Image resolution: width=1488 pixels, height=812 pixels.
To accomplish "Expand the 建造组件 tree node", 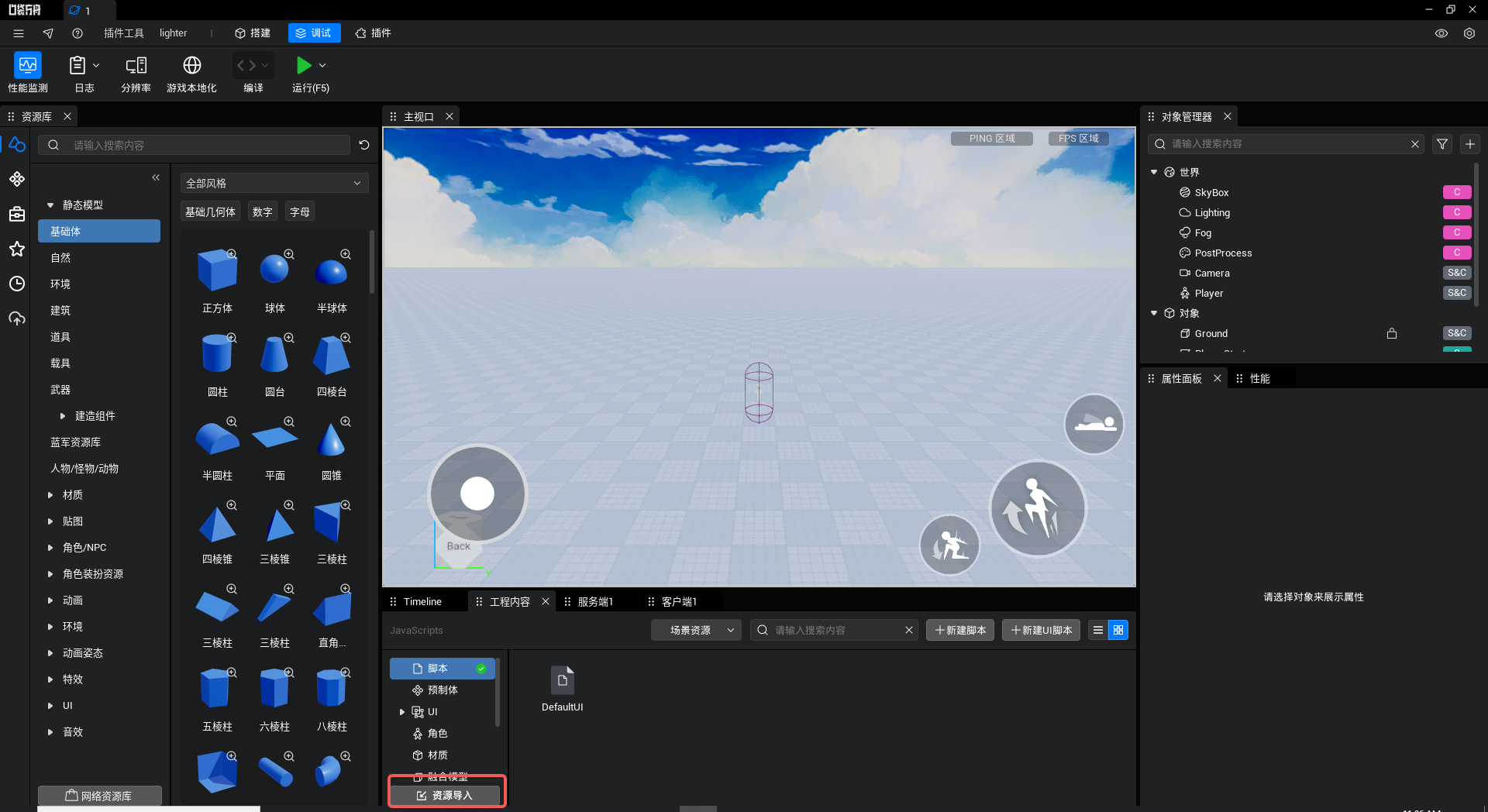I will click(63, 416).
